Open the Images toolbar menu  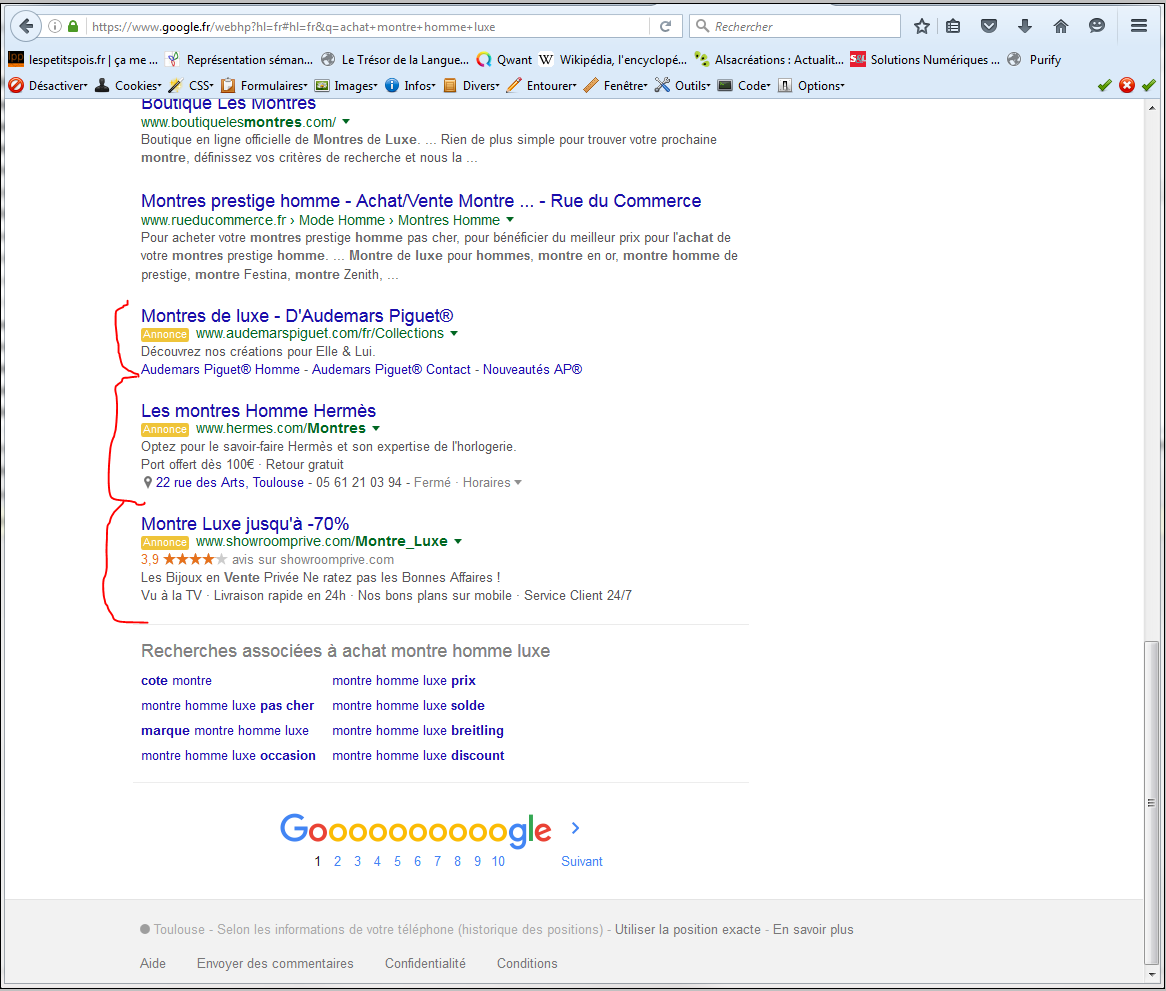tap(347, 85)
